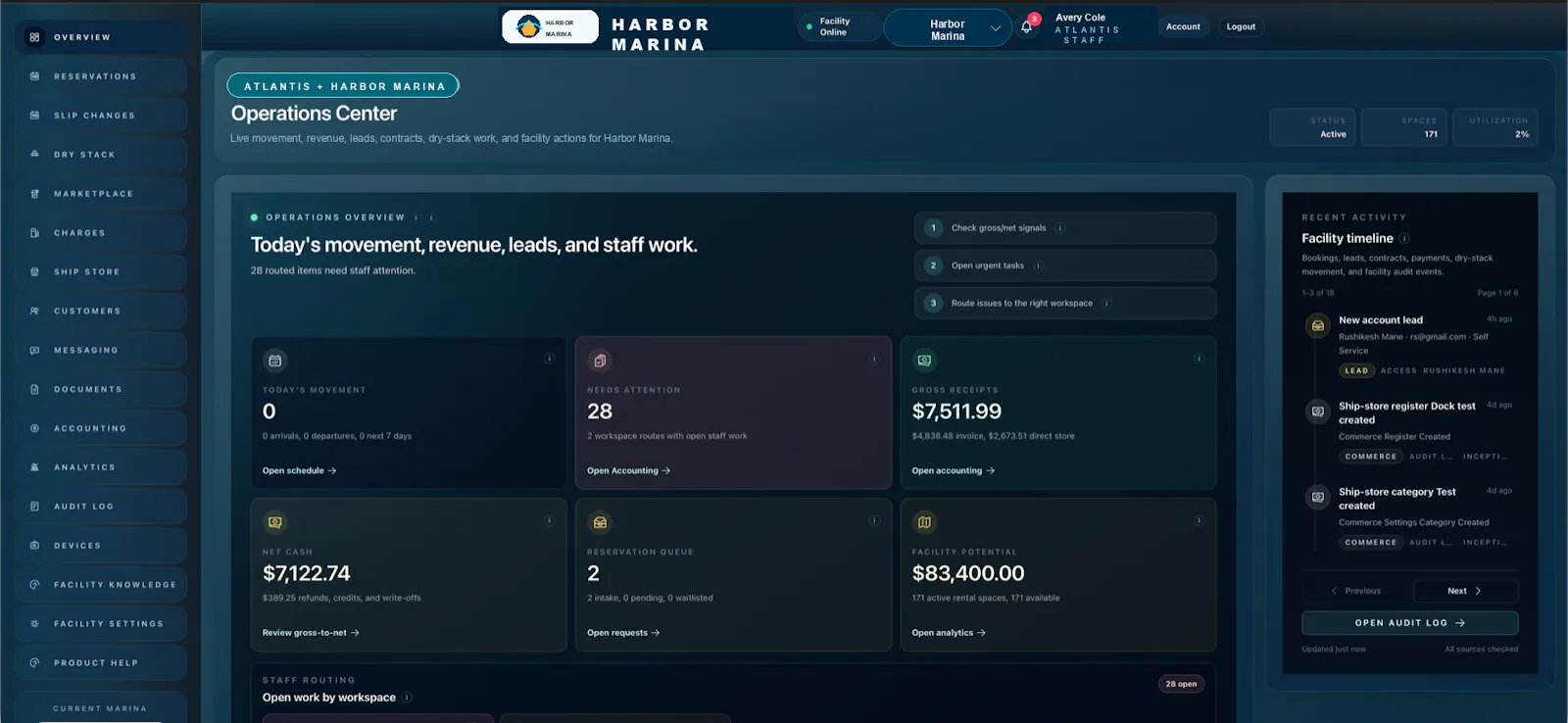1568x723 pixels.
Task: Click the Facility Online status indicator
Action: tap(838, 27)
